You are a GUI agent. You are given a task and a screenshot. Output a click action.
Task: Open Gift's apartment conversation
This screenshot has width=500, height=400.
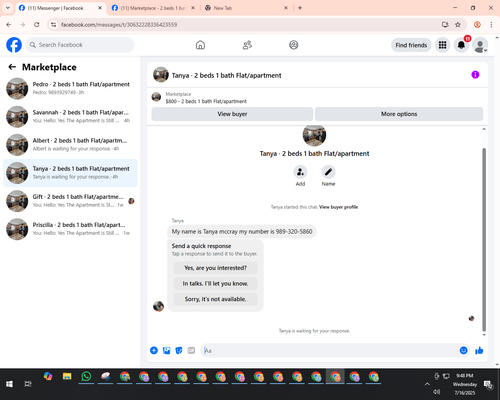(x=70, y=201)
